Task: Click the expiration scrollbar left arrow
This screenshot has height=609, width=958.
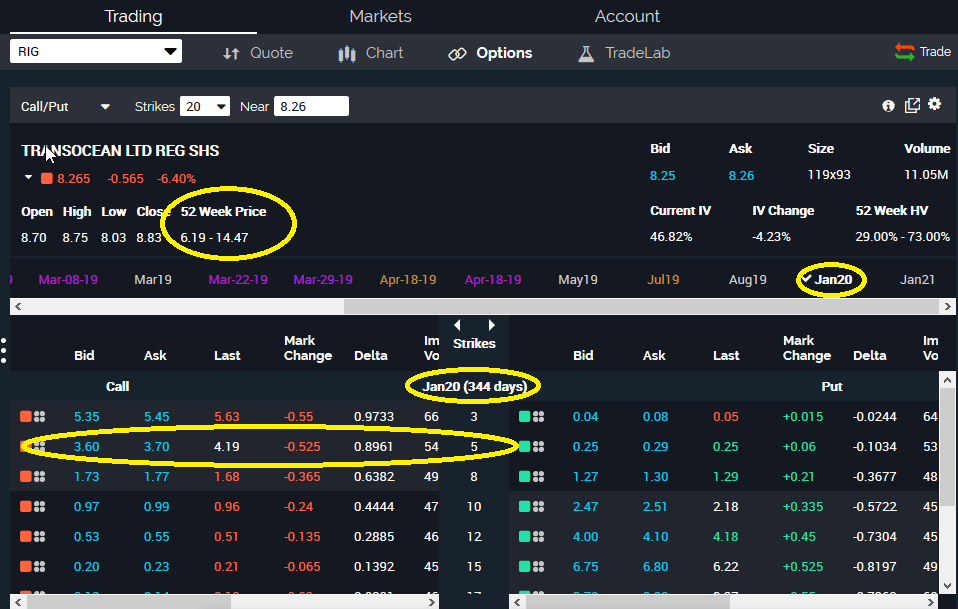Action: 18,306
